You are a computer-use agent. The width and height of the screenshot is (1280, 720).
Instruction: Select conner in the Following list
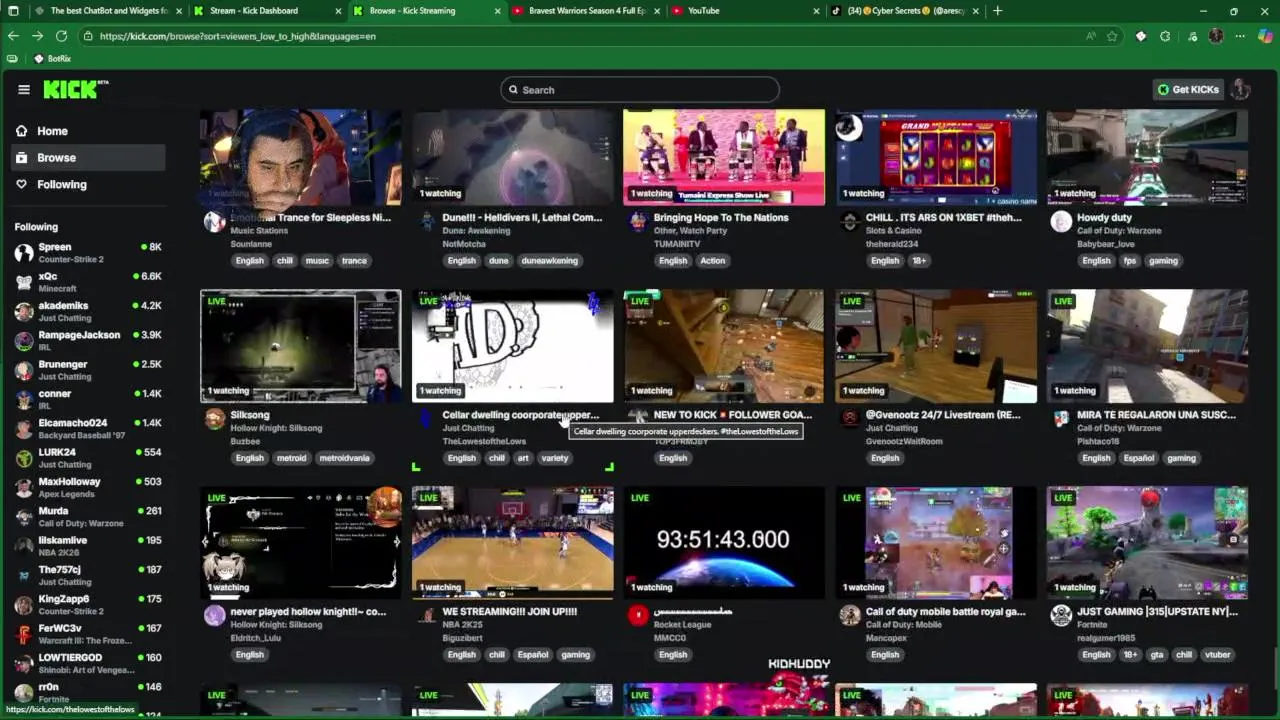pyautogui.click(x=88, y=399)
